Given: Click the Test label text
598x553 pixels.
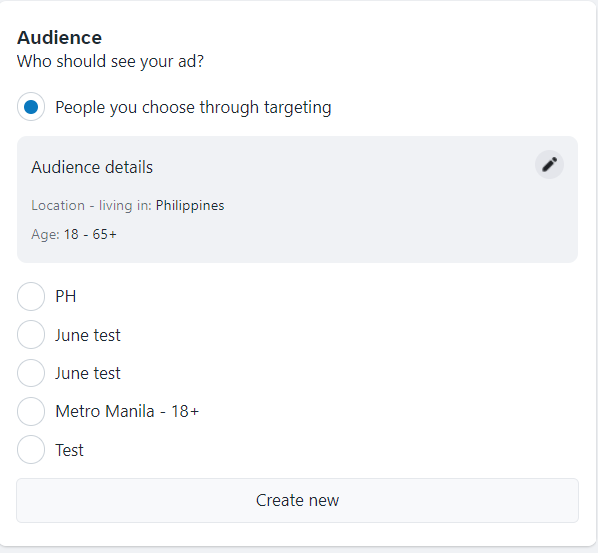Looking at the screenshot, I should 69,450.
